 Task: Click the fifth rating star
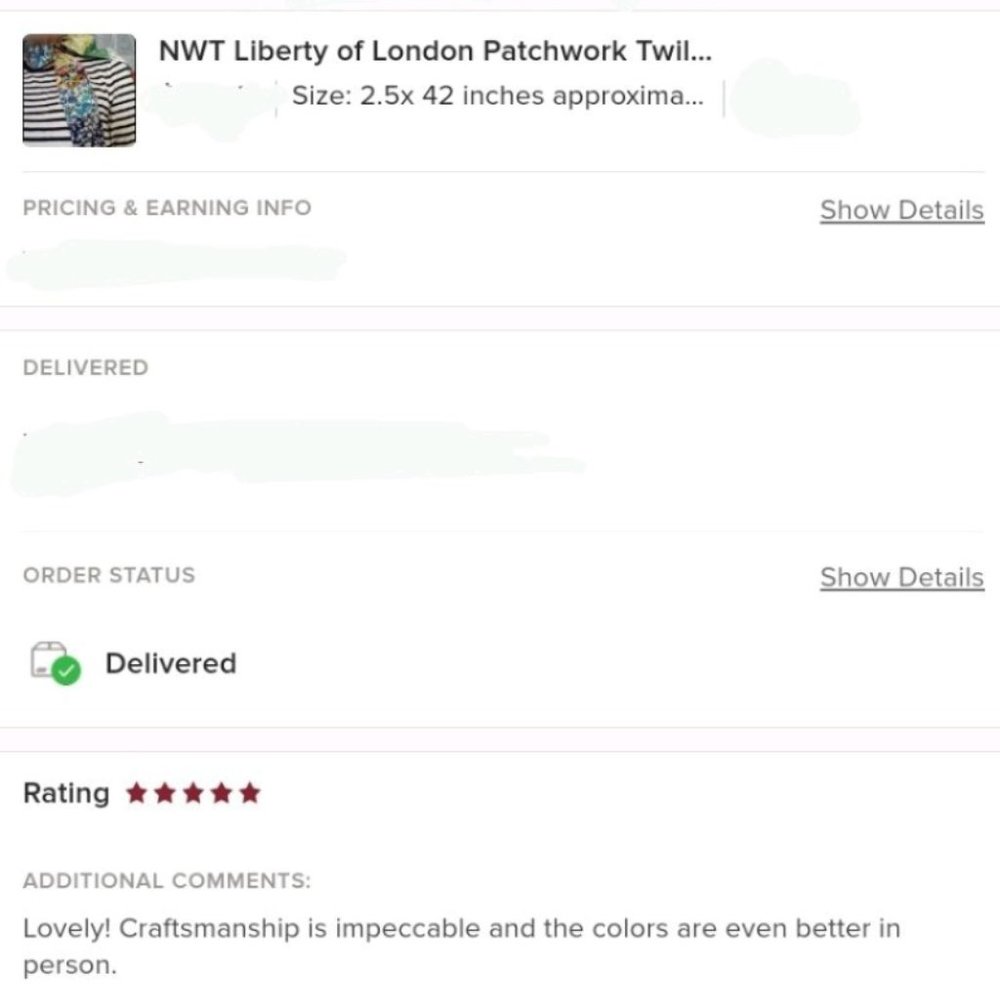tap(250, 794)
